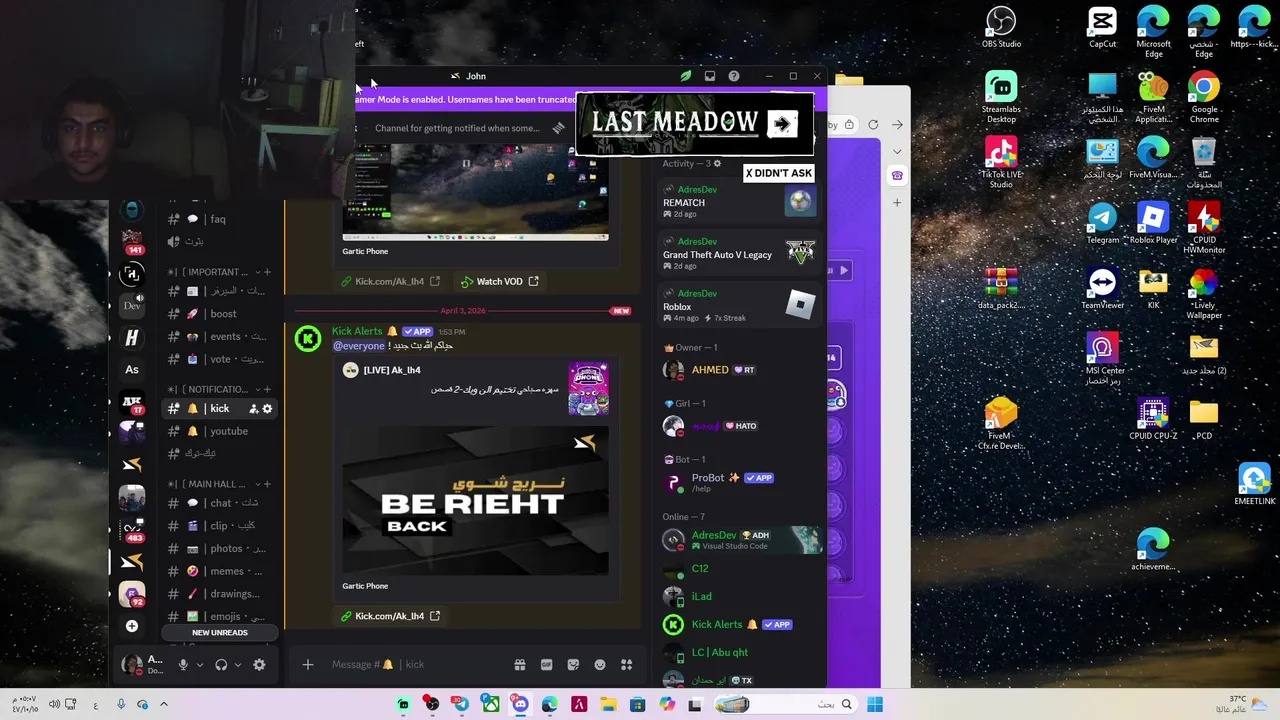Open Lively Wallpaper desktop icon
Image resolution: width=1280 pixels, height=720 pixels.
pyautogui.click(x=1204, y=292)
